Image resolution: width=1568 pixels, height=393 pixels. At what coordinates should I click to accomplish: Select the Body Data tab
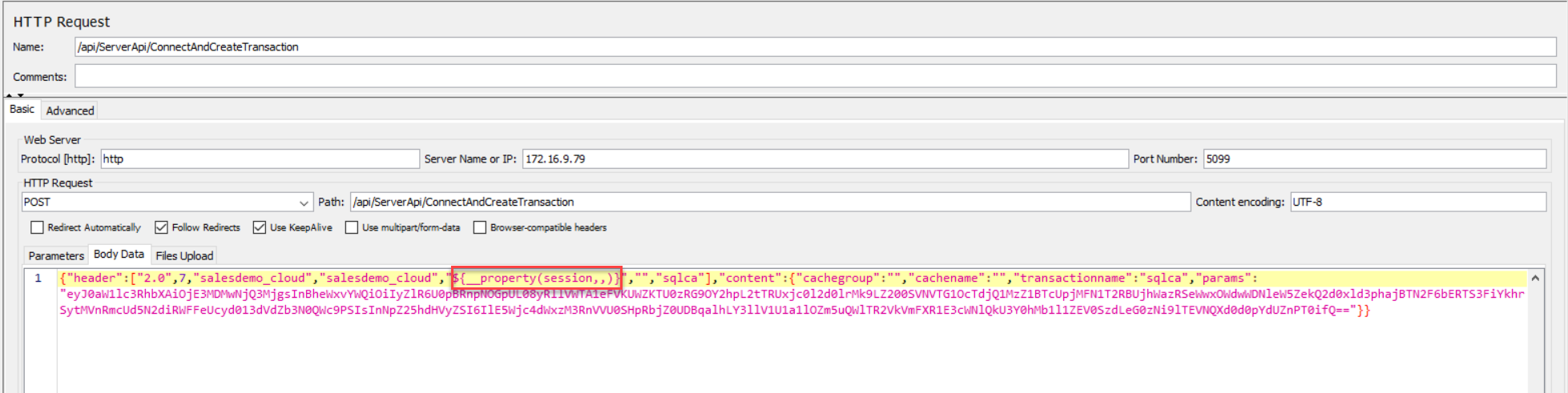(119, 255)
